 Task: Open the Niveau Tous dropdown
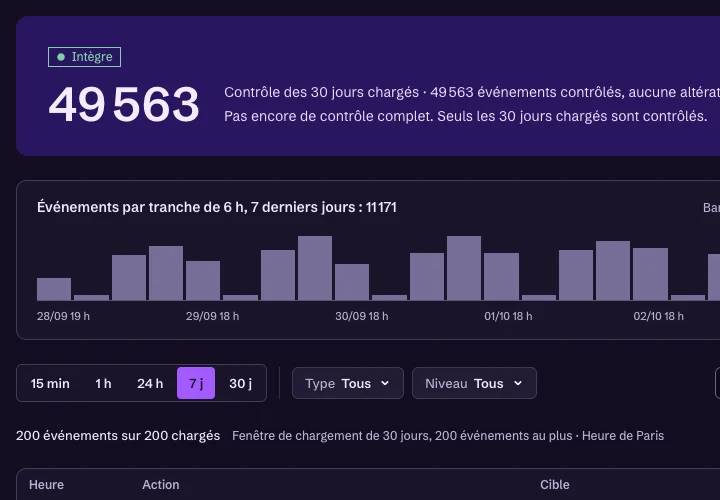pos(474,383)
